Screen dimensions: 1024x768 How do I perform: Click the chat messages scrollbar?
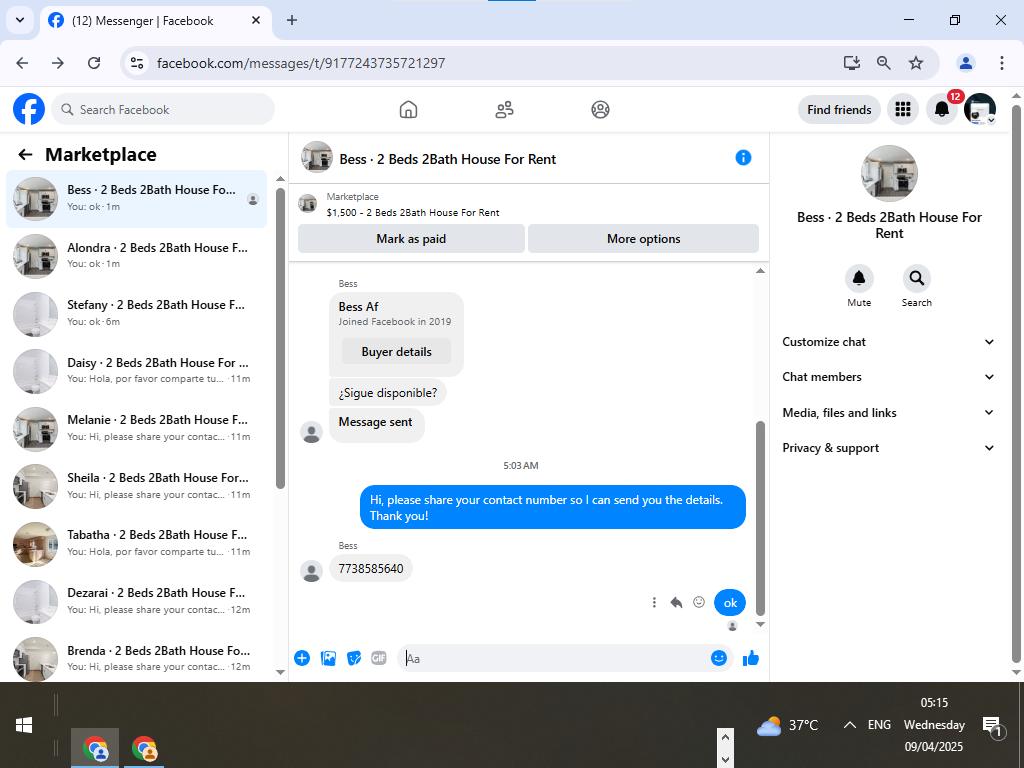(760, 519)
